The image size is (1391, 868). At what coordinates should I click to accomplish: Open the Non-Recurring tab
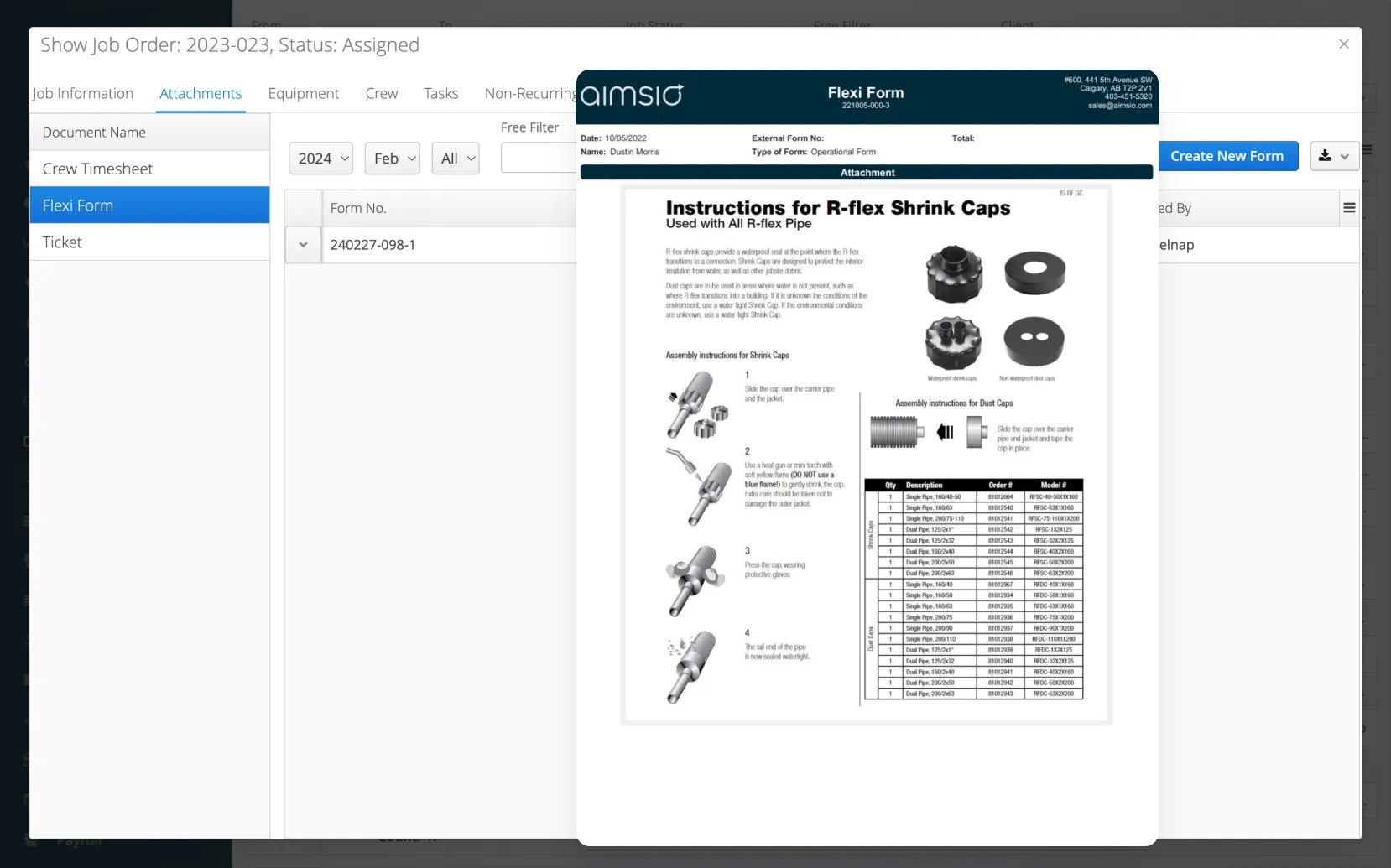[530, 93]
